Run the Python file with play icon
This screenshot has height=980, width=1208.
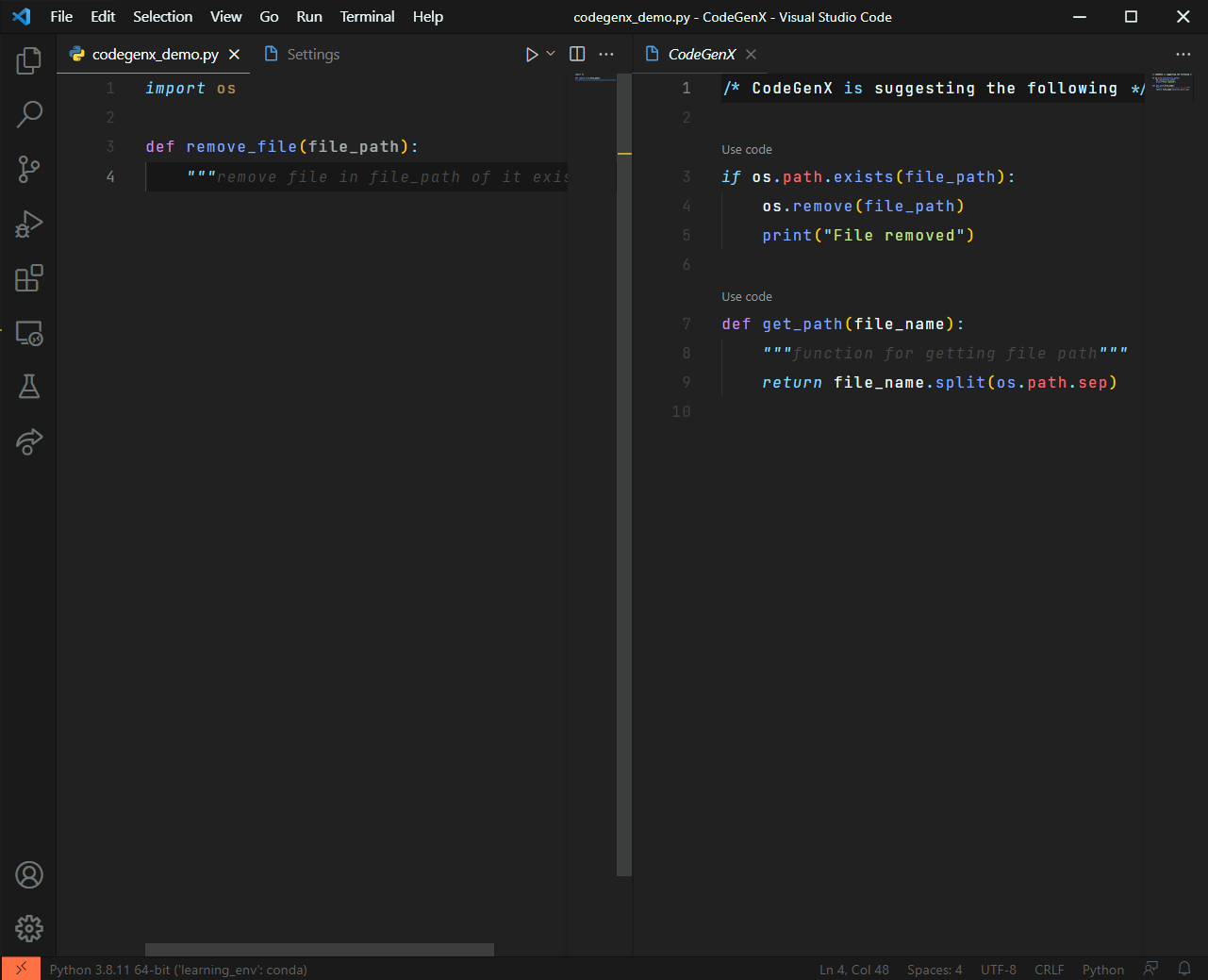click(532, 55)
